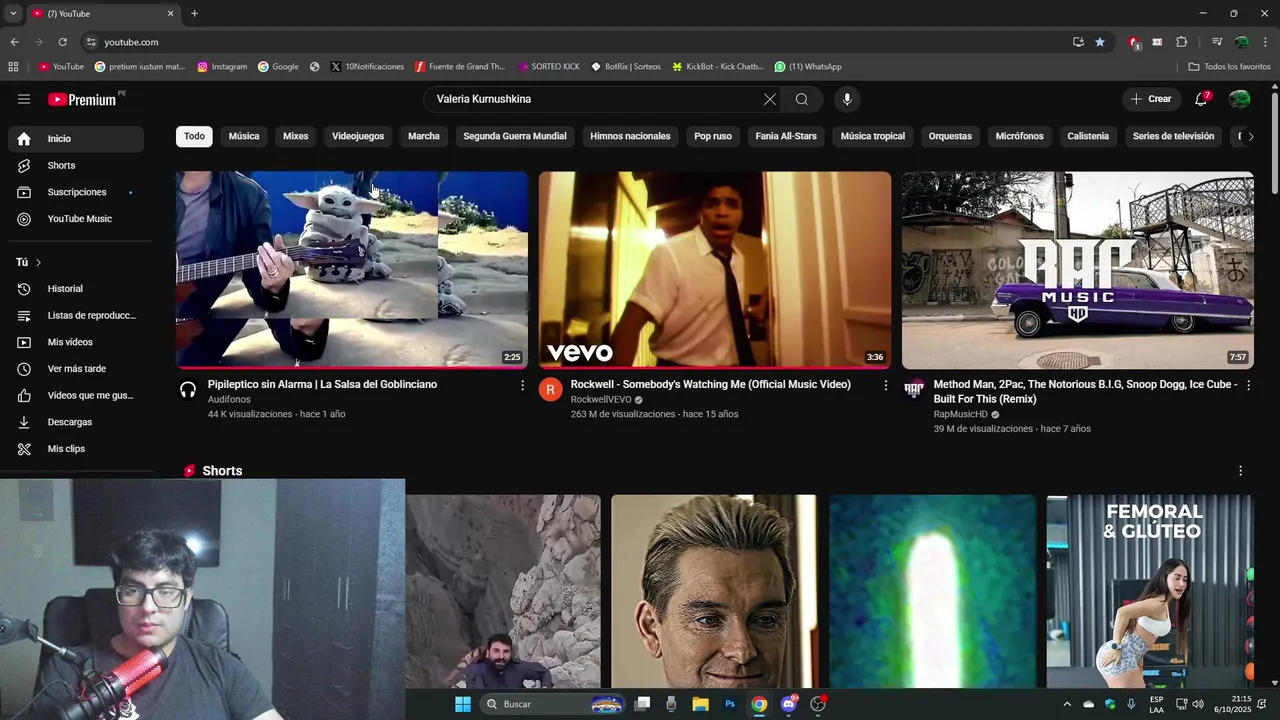Image resolution: width=1280 pixels, height=720 pixels.
Task: Open the RockwellVEVO channel avatar
Action: (551, 390)
